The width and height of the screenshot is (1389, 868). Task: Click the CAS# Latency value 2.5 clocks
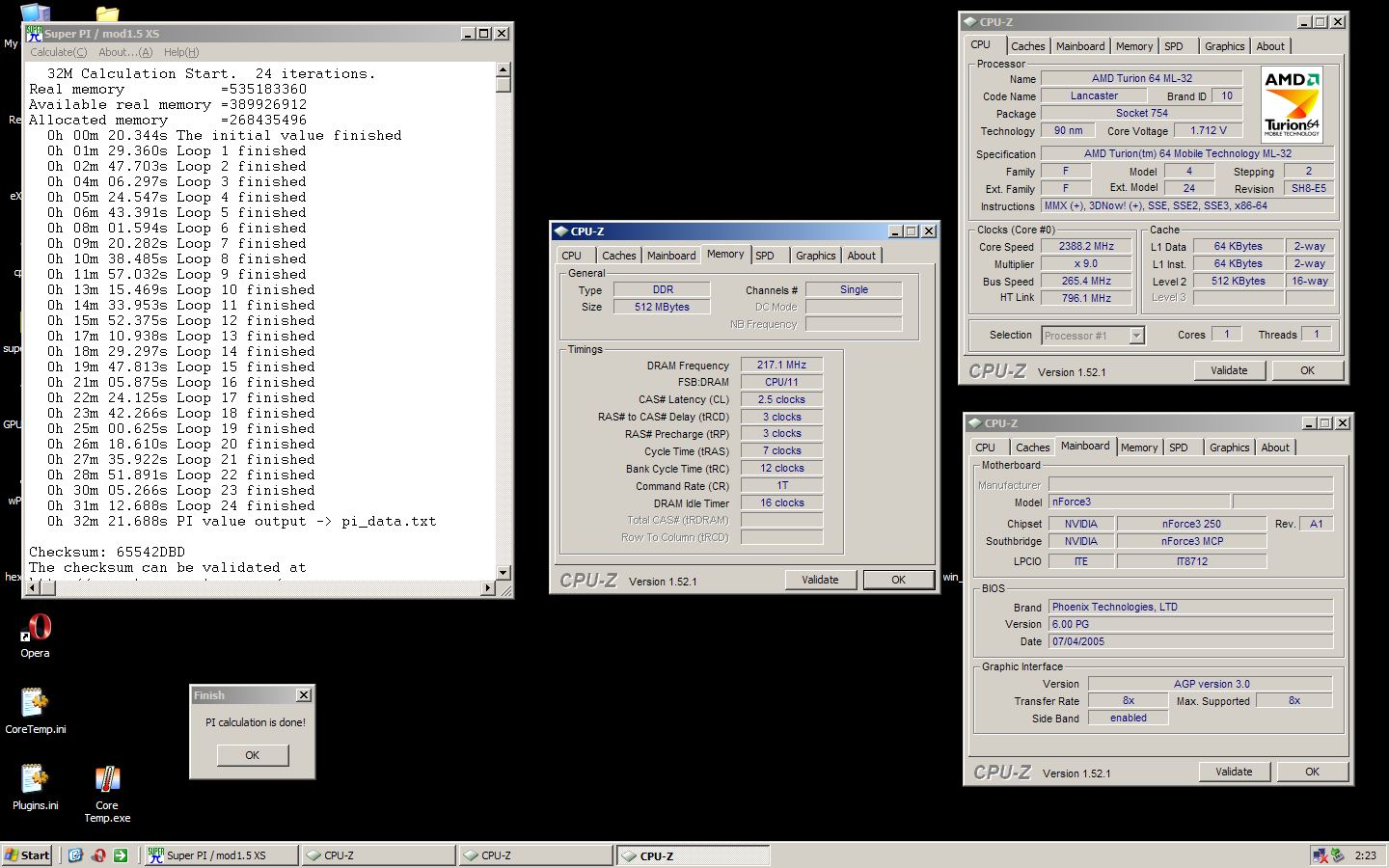click(781, 399)
